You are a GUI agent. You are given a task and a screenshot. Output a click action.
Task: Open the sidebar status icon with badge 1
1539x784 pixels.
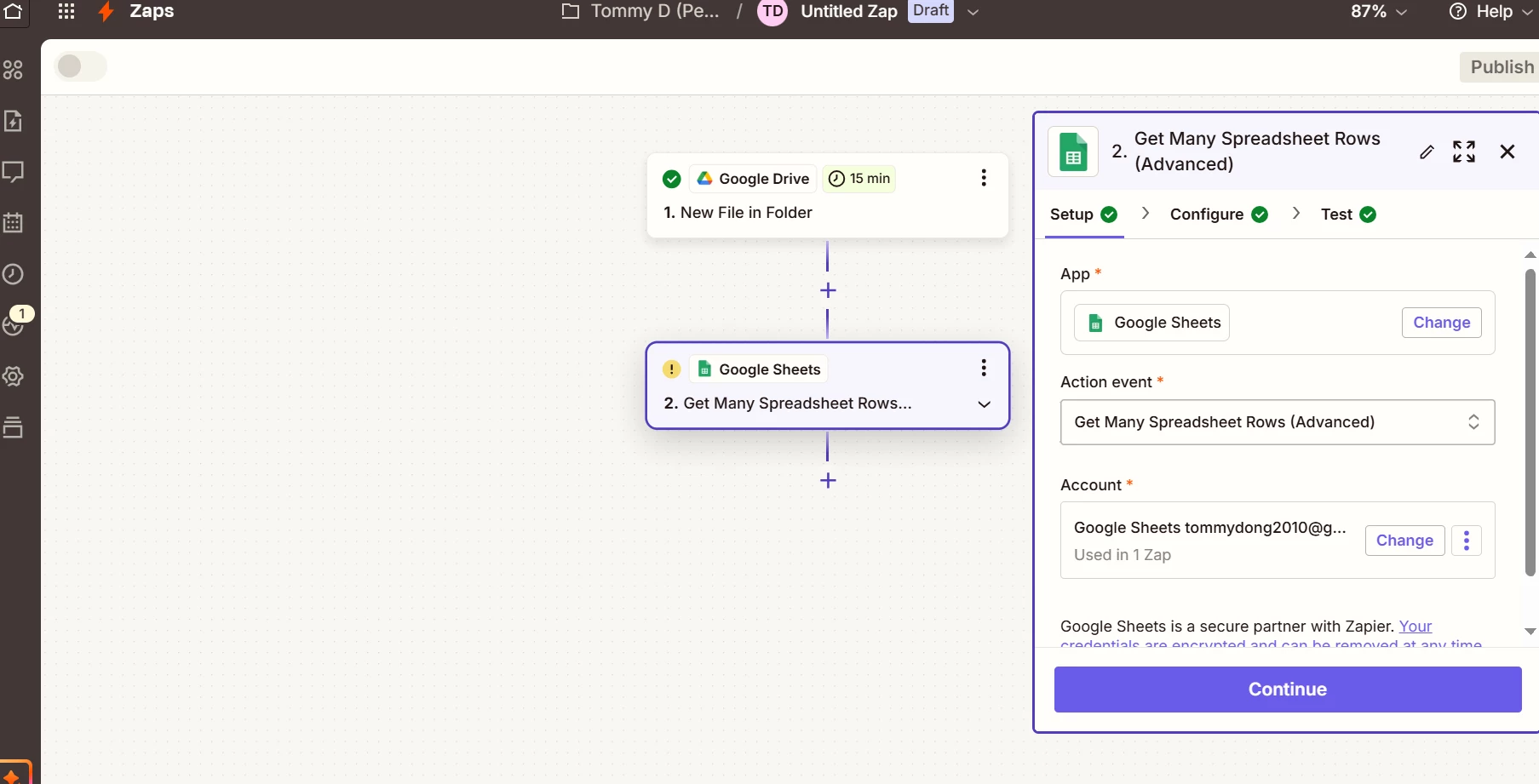[13, 325]
